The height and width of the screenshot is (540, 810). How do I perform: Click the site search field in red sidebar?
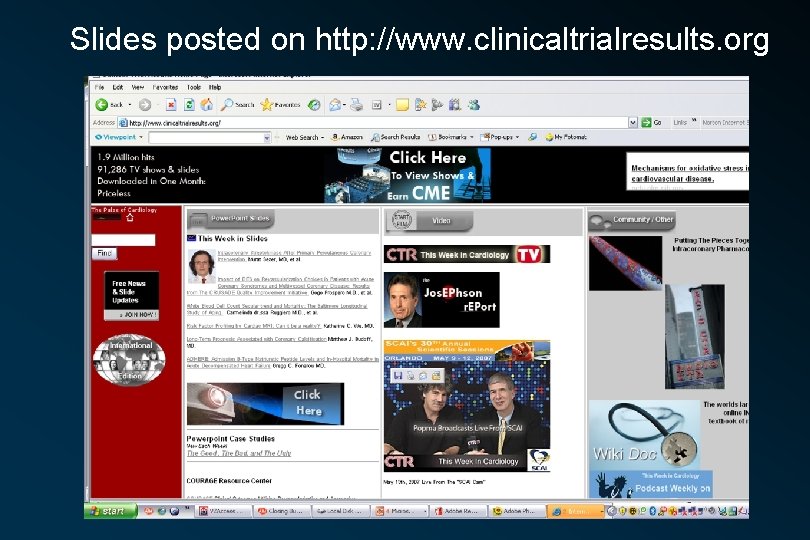point(123,240)
